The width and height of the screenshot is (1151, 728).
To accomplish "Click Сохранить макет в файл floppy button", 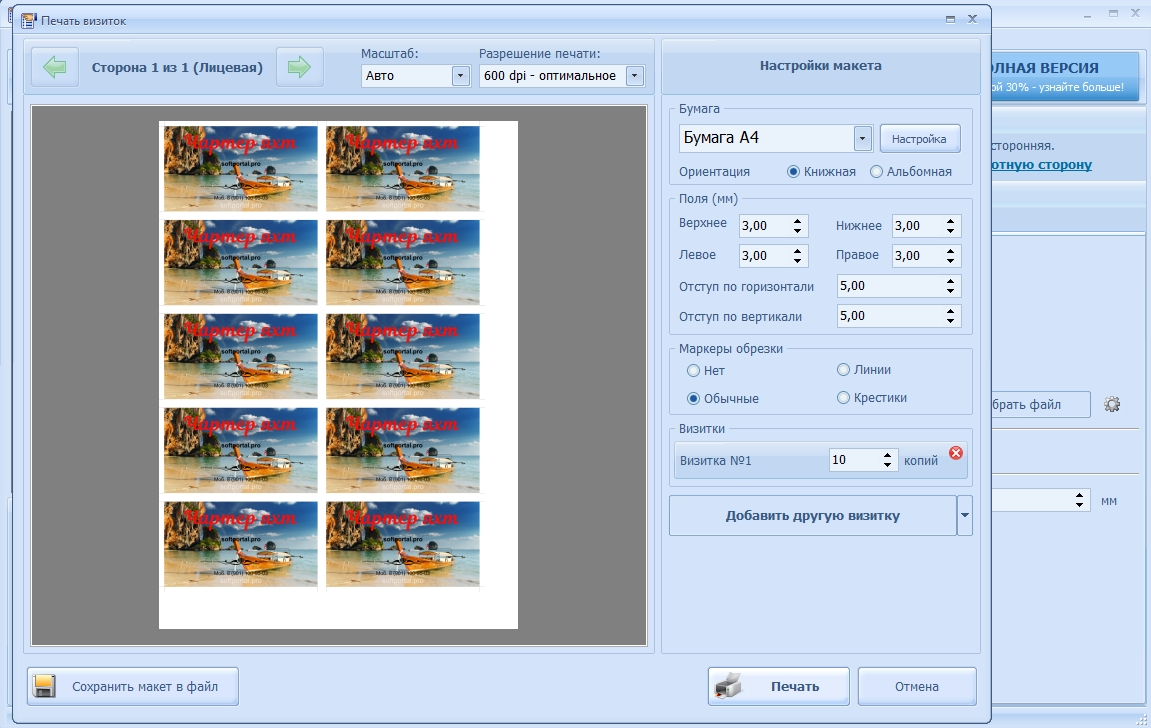I will (x=133, y=687).
